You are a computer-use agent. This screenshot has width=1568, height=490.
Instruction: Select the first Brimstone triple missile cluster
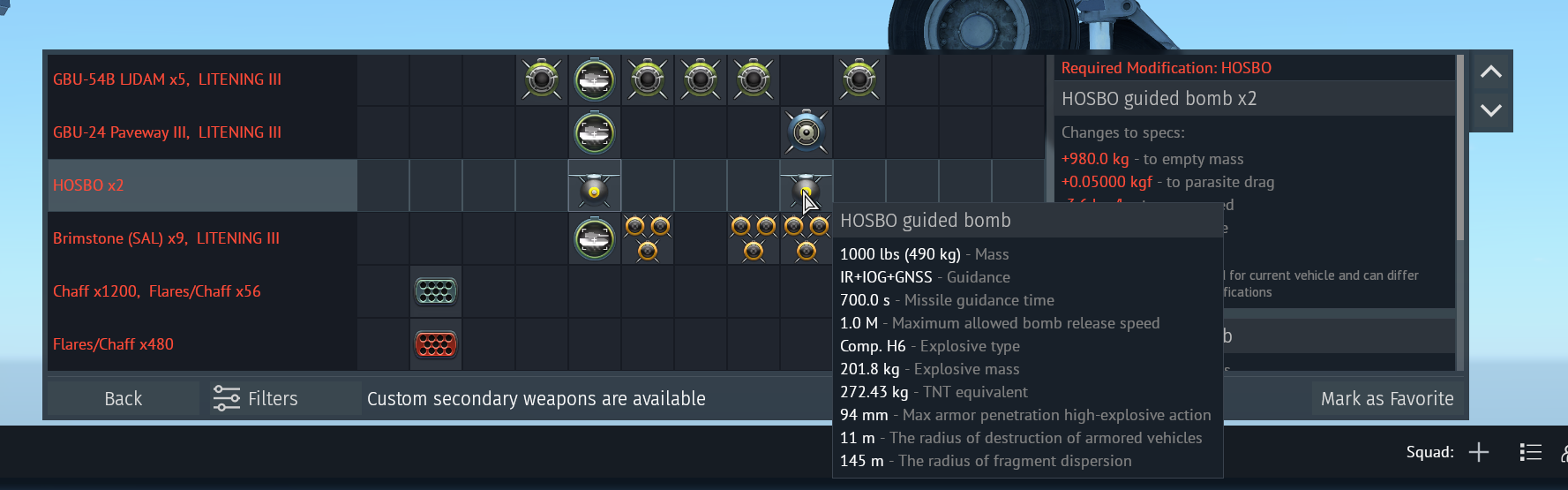point(648,238)
